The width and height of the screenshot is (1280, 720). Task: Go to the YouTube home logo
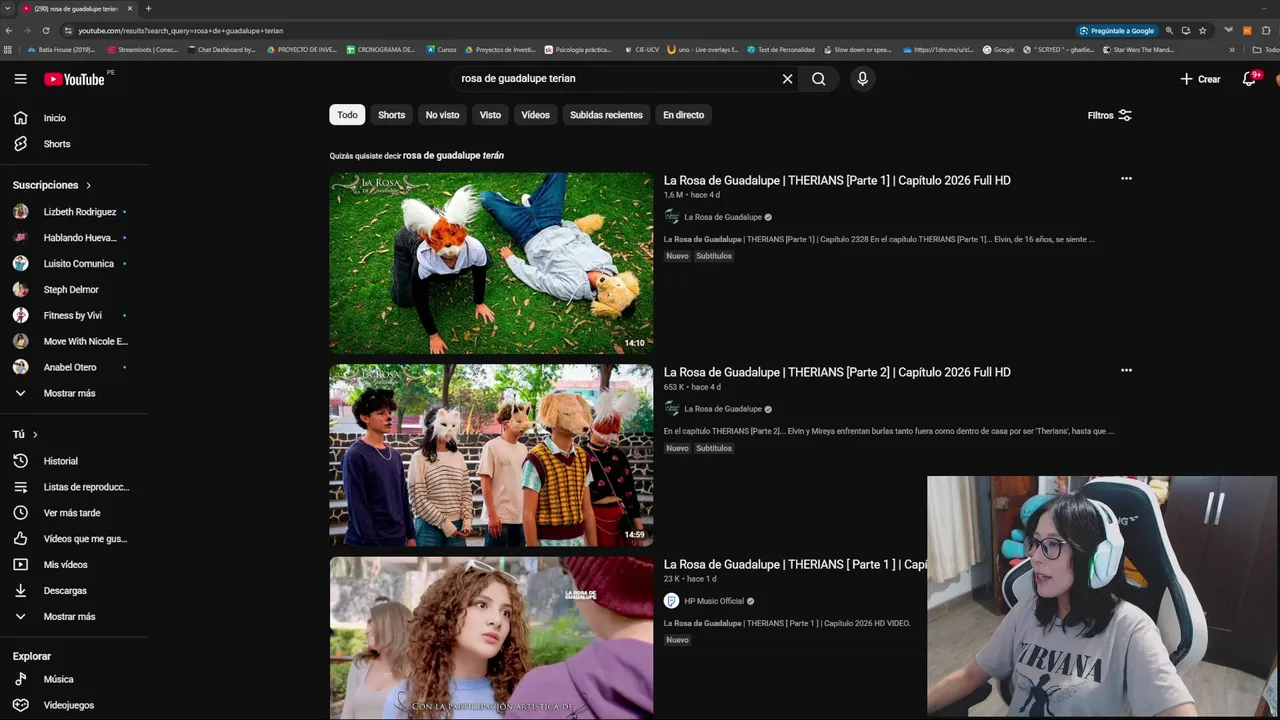coord(74,79)
